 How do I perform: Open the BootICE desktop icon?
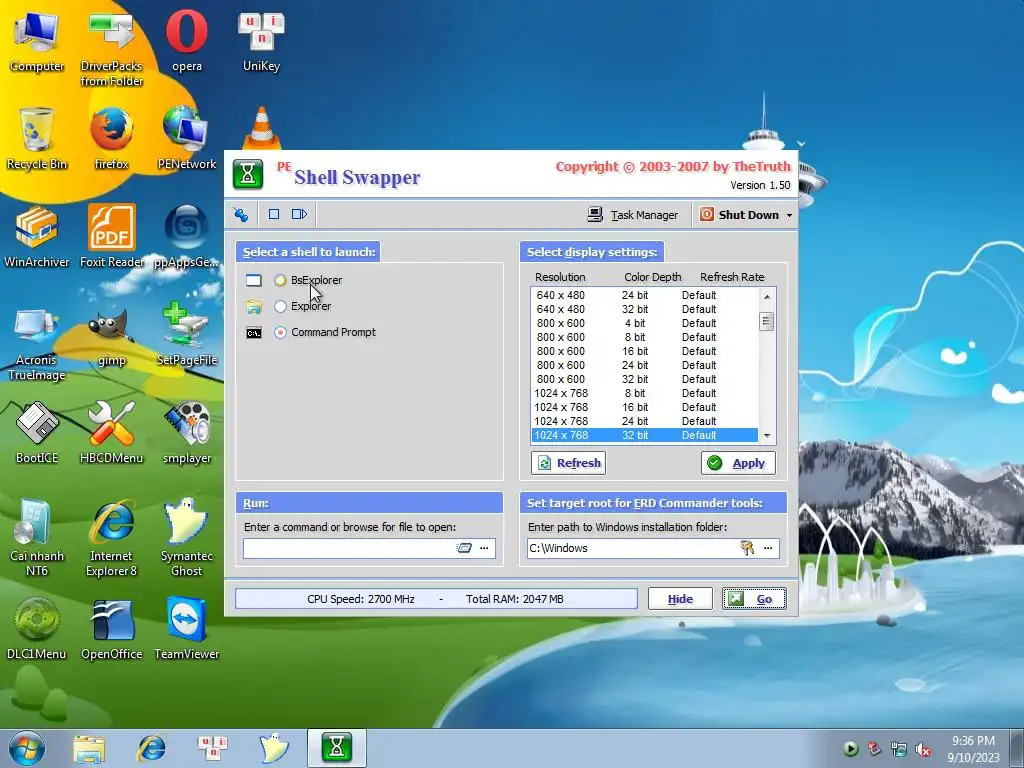37,432
